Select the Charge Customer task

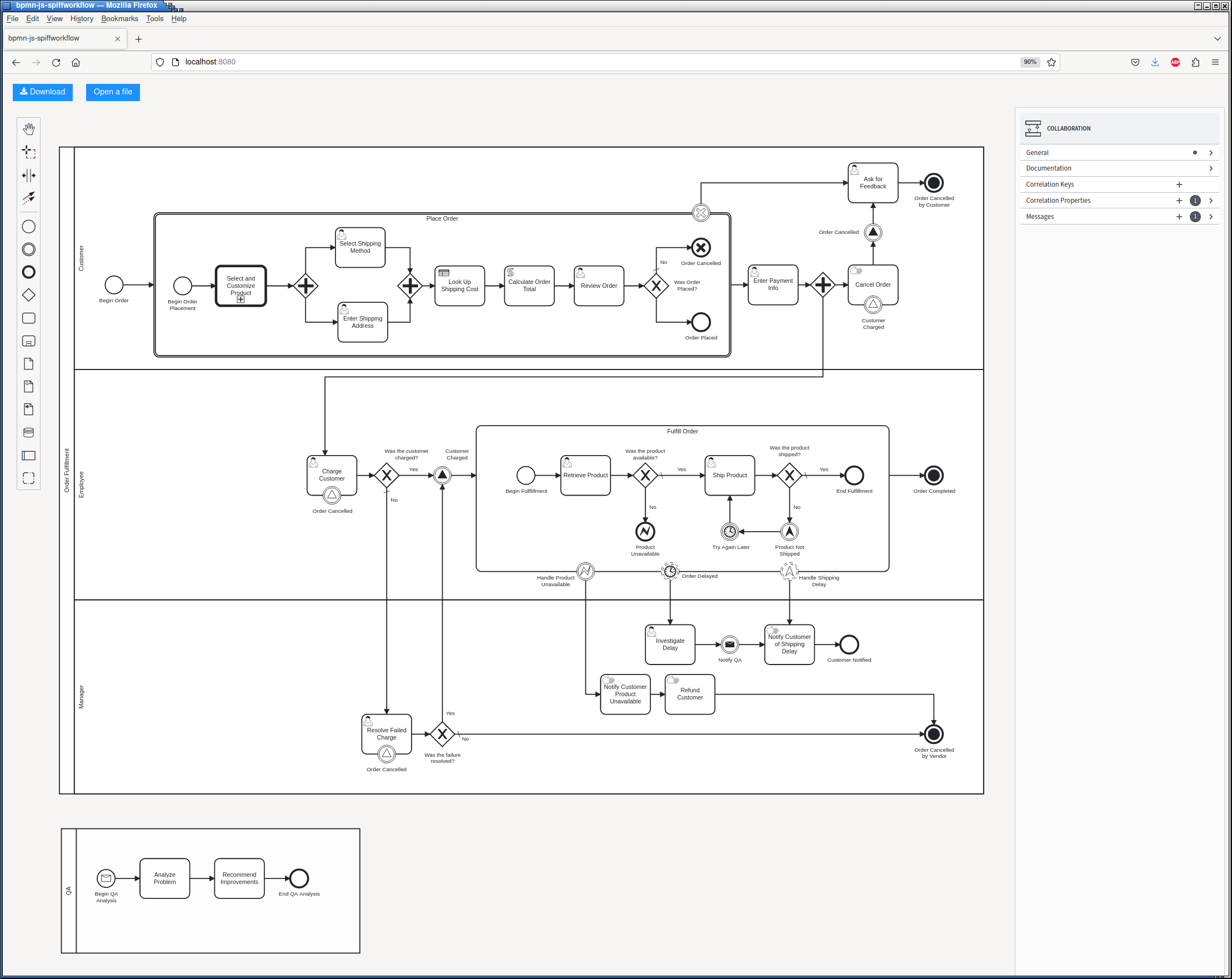332,475
